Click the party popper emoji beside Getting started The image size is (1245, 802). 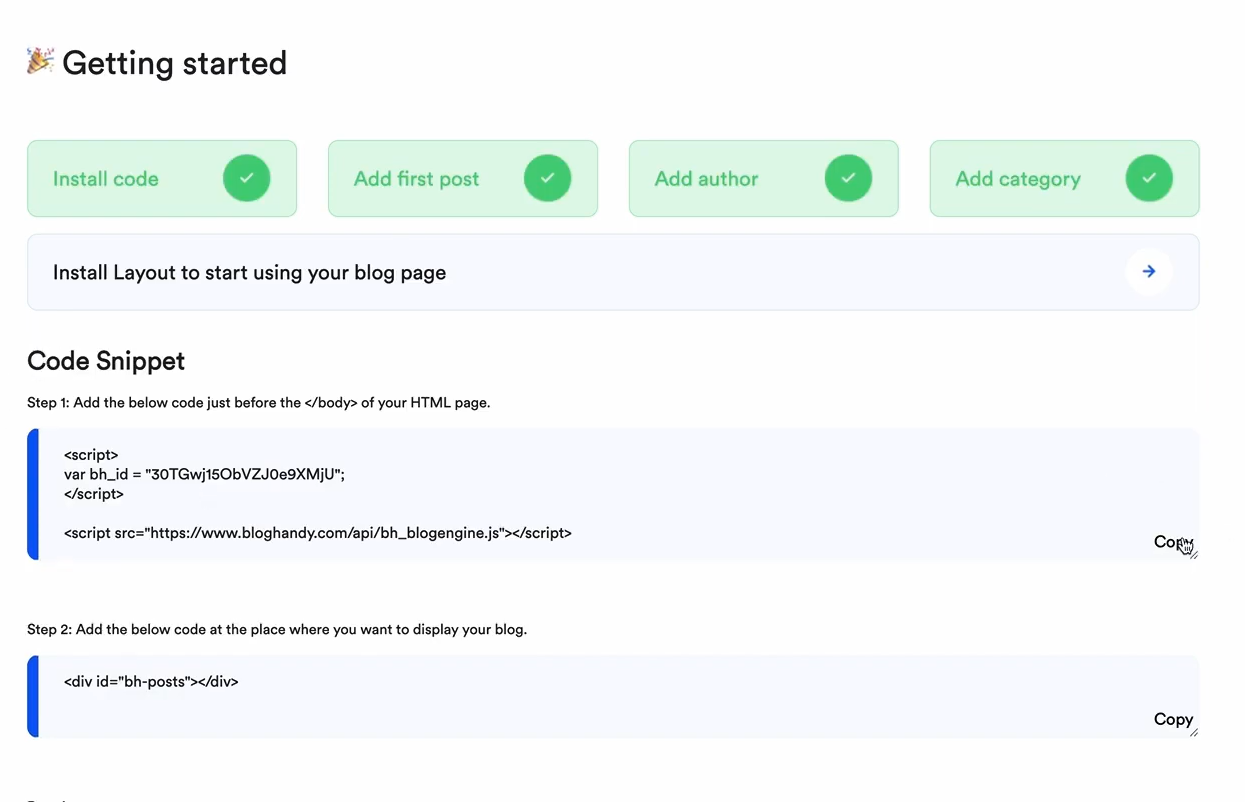click(40, 61)
